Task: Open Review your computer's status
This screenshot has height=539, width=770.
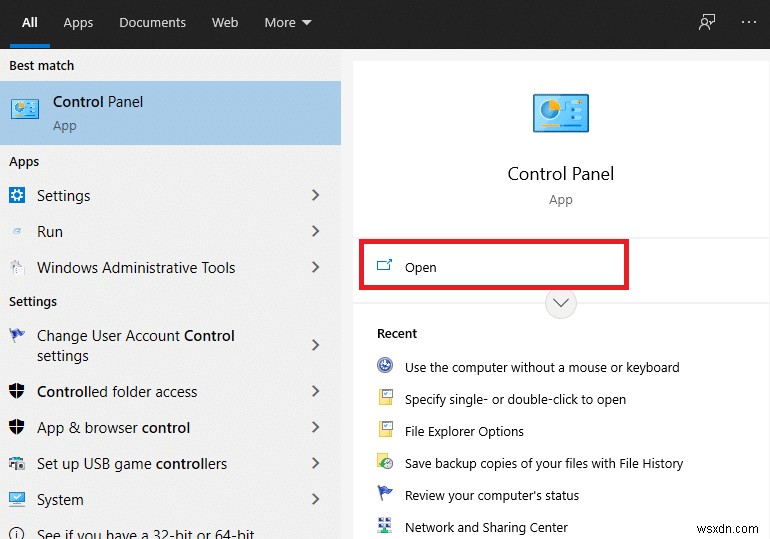Action: click(491, 495)
